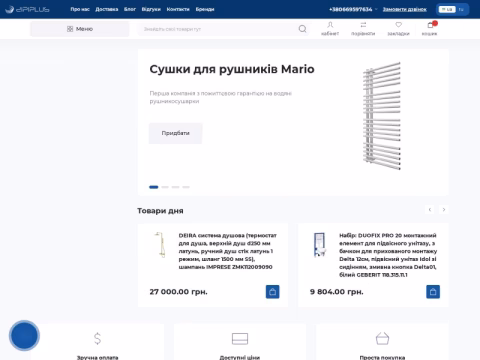Click the Проста покупка basket icon
This screenshot has width=480, height=360.
click(x=382, y=338)
